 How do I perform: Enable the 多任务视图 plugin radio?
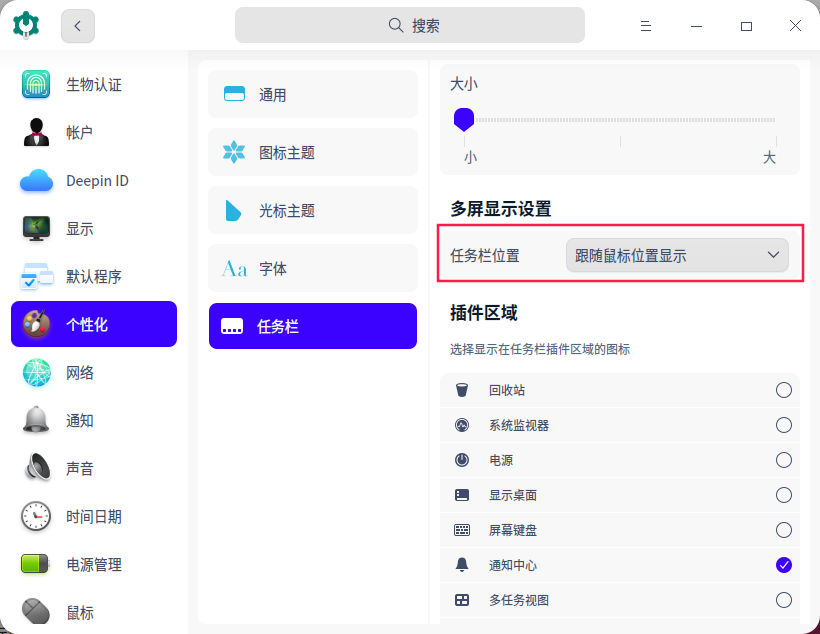click(783, 600)
